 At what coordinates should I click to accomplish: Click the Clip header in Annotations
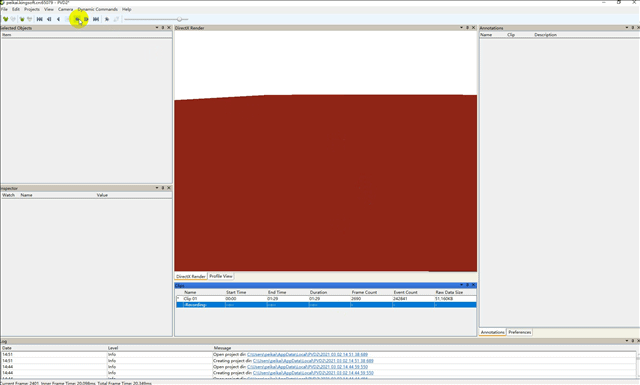click(511, 35)
